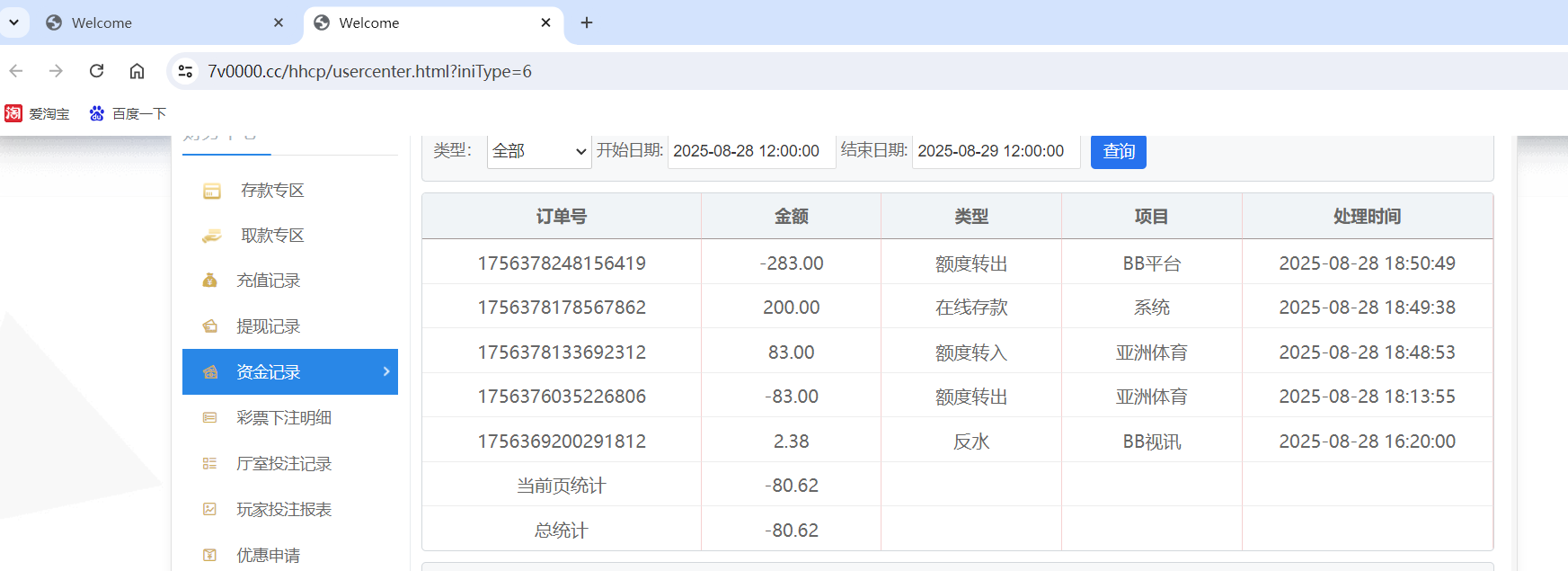The image size is (1568, 571).
Task: Switch to the first Welcome tab
Action: [x=162, y=22]
